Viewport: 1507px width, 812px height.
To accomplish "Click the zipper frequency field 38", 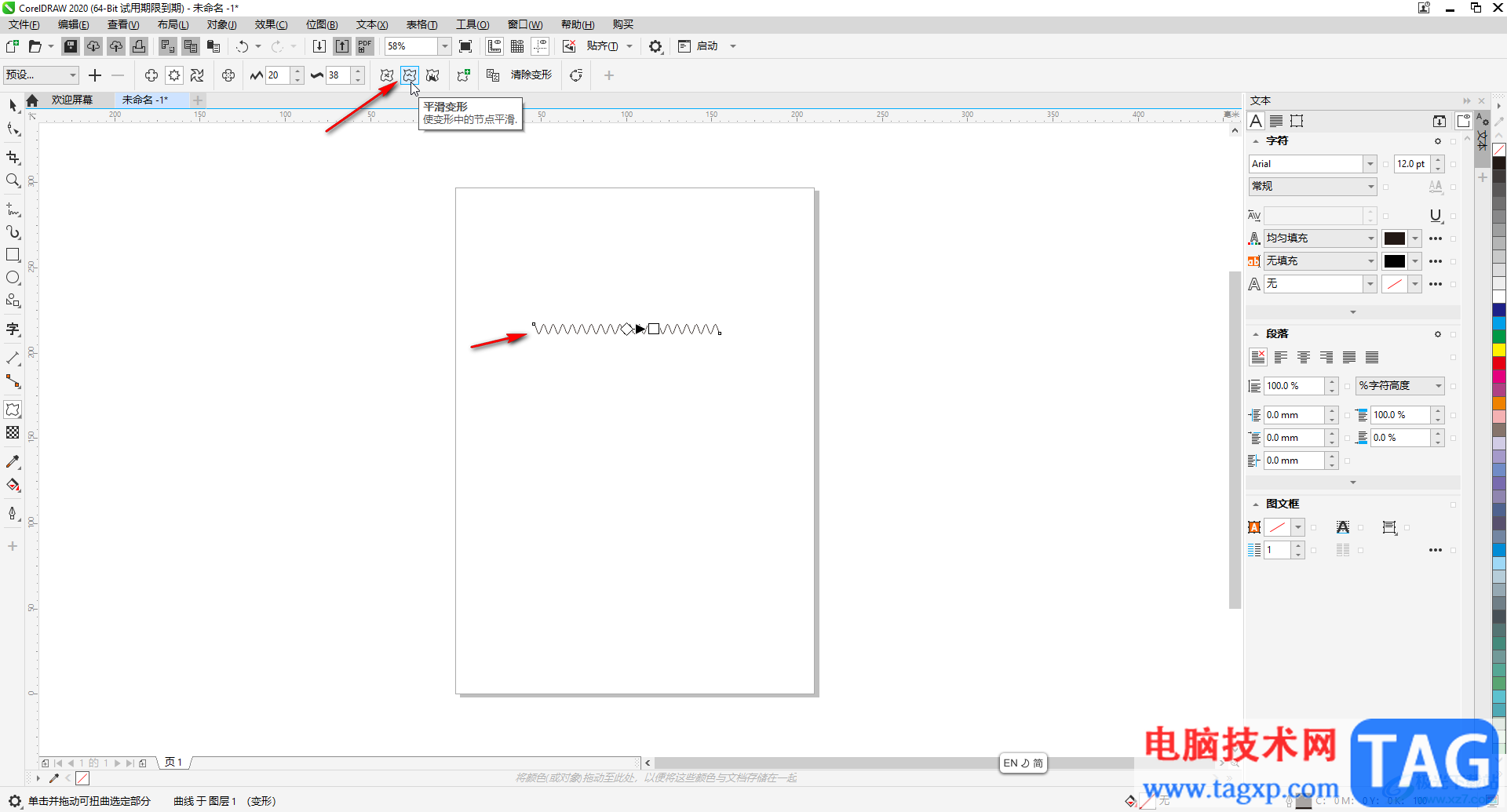I will point(339,75).
